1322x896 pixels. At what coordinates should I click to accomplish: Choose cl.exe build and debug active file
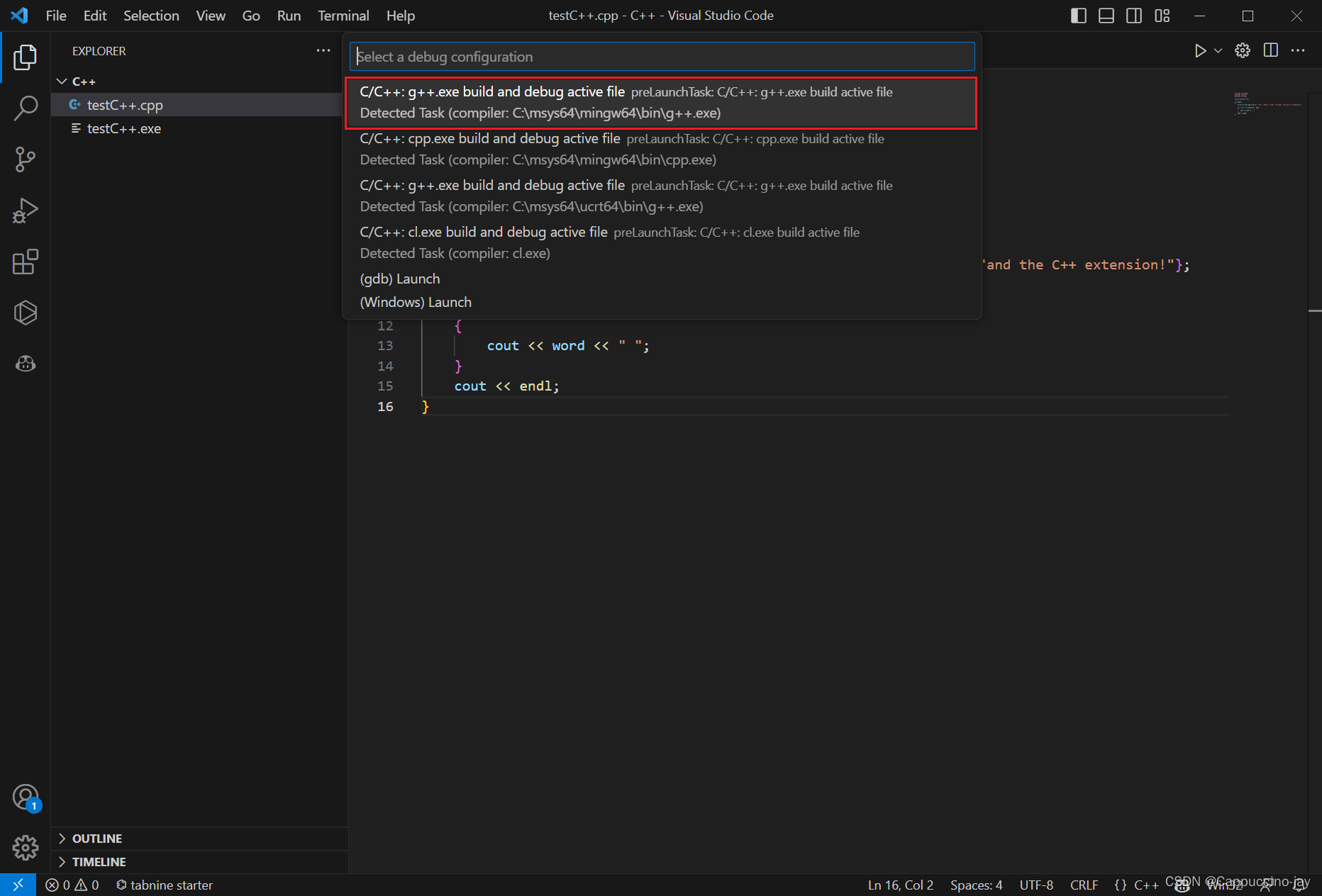[661, 243]
